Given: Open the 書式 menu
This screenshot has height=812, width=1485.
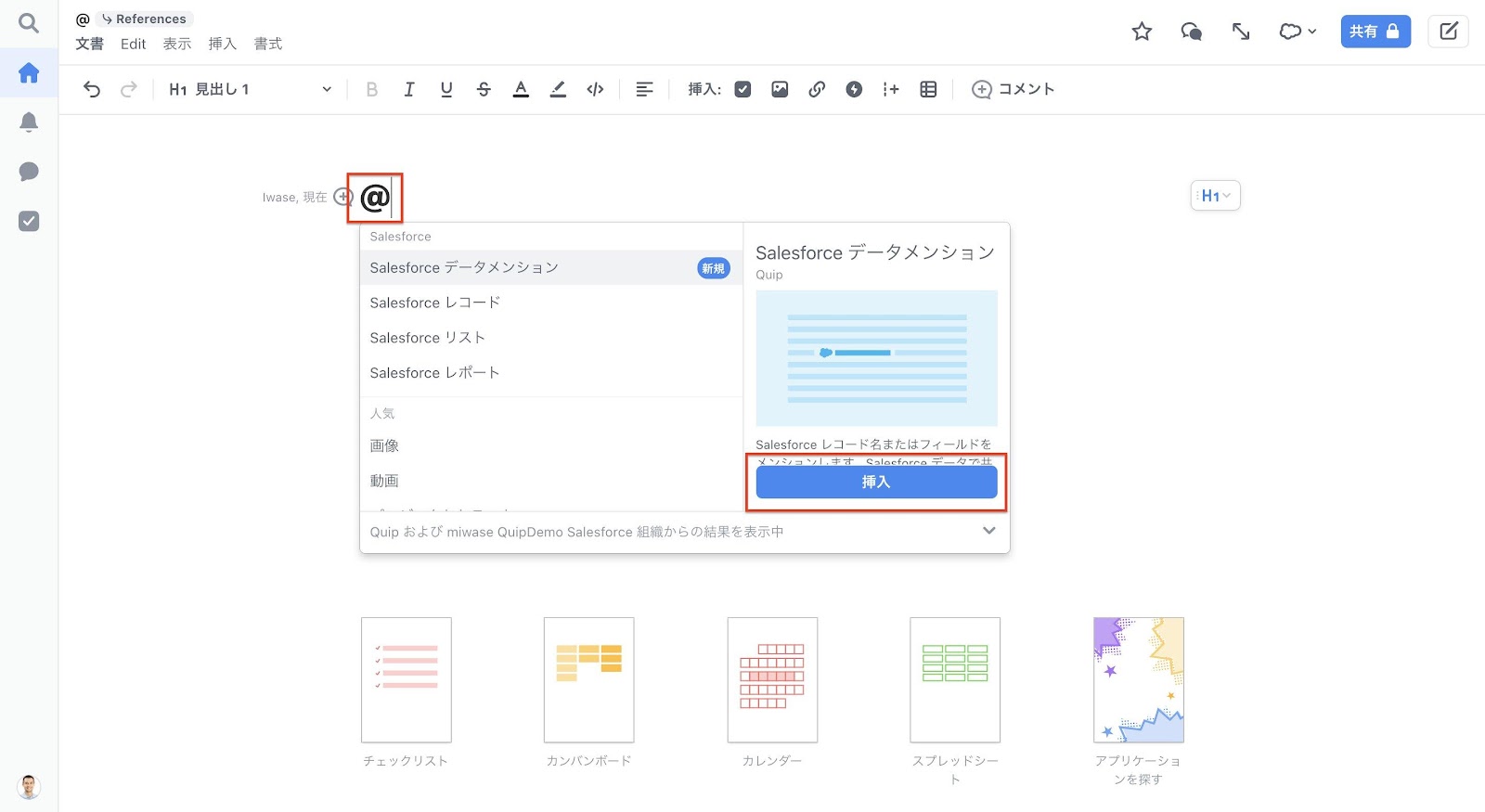Looking at the screenshot, I should [268, 44].
